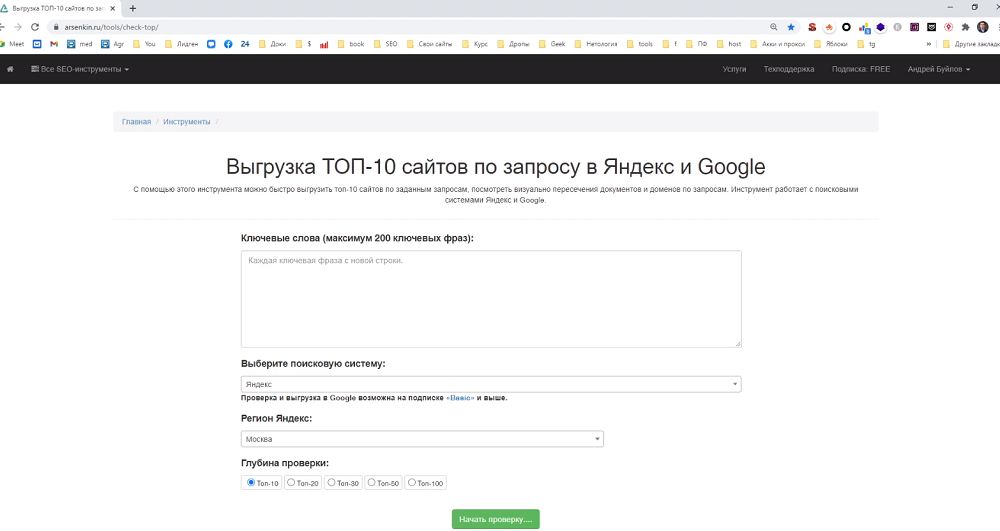Click the home icon in the site navbar
Viewport: 1000px width, 531px height.
(10, 69)
